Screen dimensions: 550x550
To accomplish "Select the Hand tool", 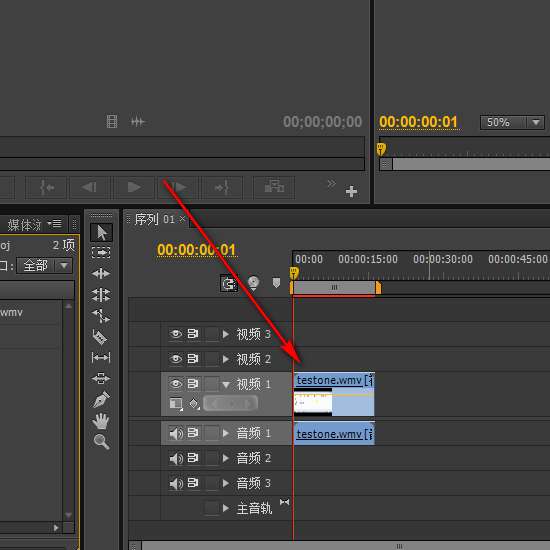I will (101, 421).
